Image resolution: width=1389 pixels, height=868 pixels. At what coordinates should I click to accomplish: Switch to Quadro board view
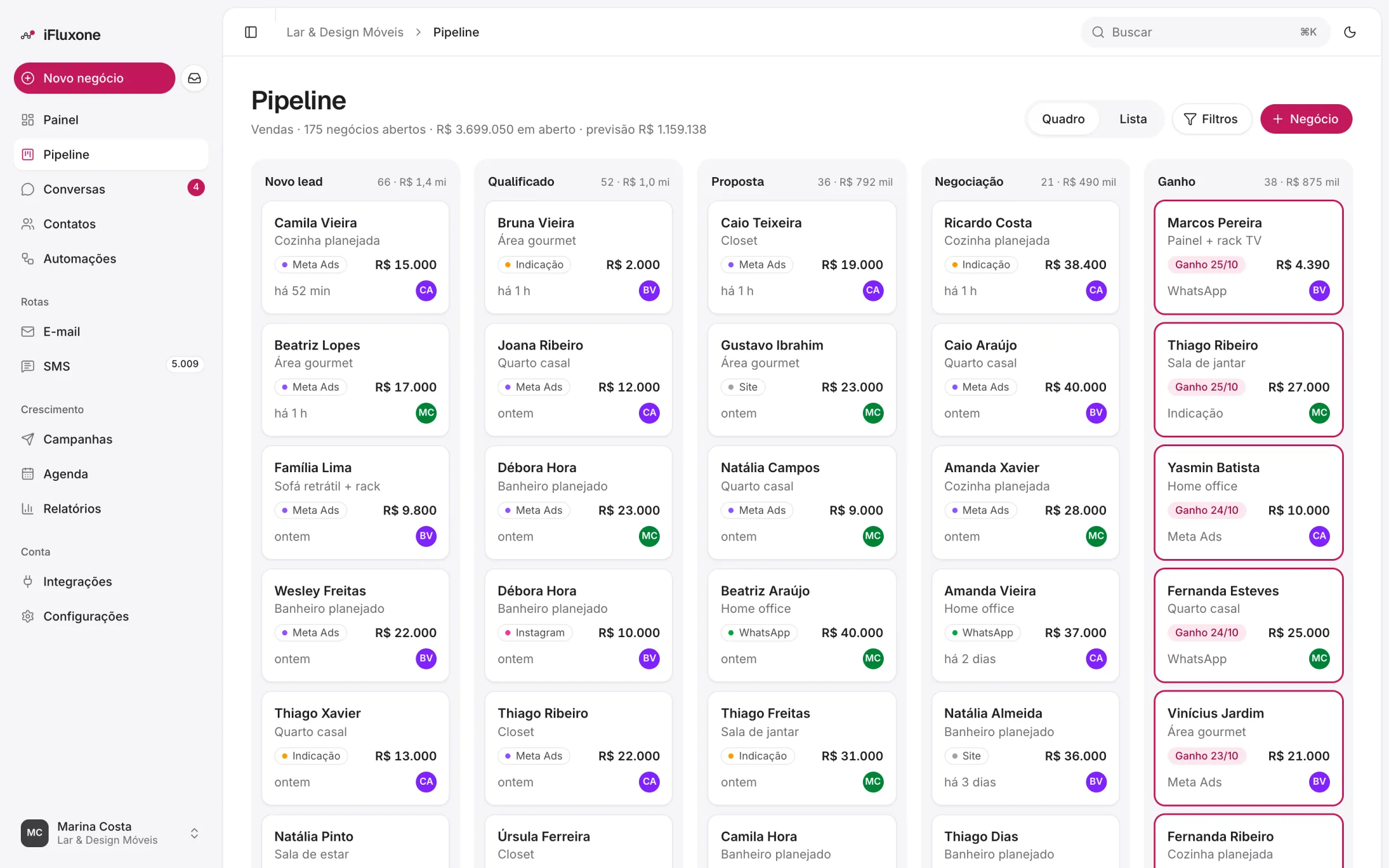point(1063,119)
